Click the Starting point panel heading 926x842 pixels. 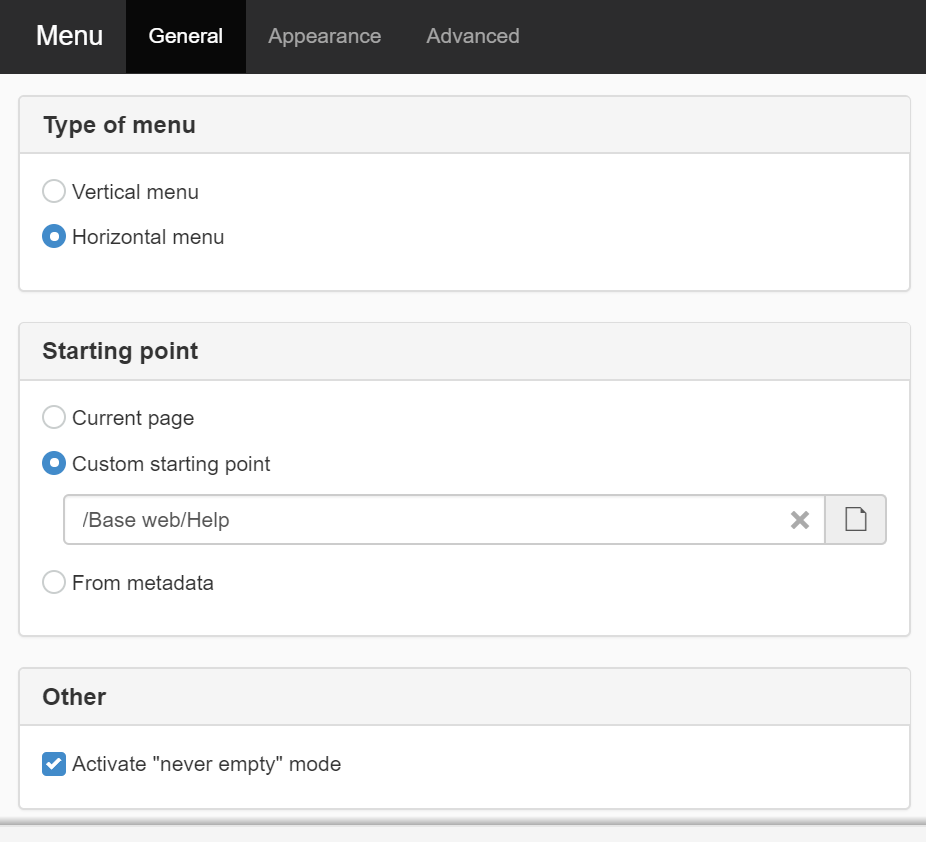click(x=120, y=351)
